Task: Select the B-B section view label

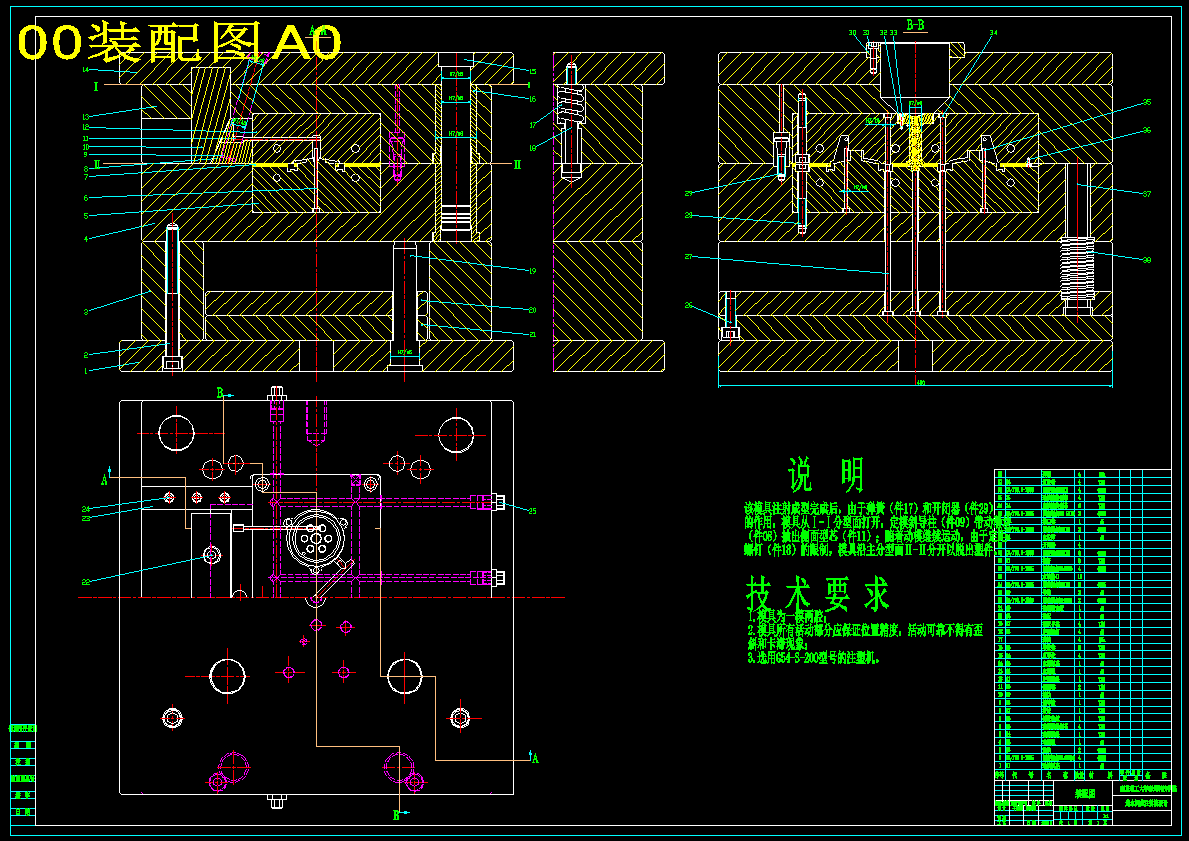Action: (x=915, y=25)
